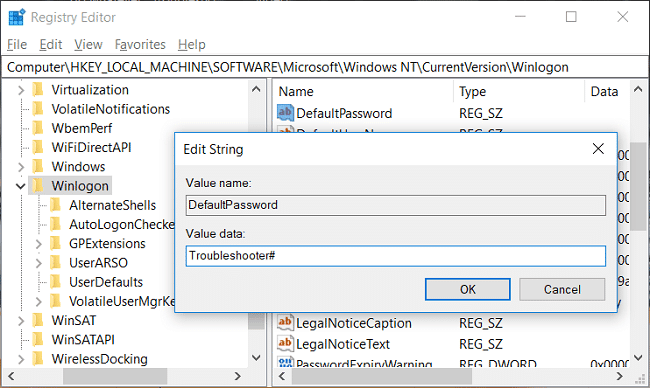This screenshot has width=650, height=388.
Task: Open the View menu
Action: (88, 44)
